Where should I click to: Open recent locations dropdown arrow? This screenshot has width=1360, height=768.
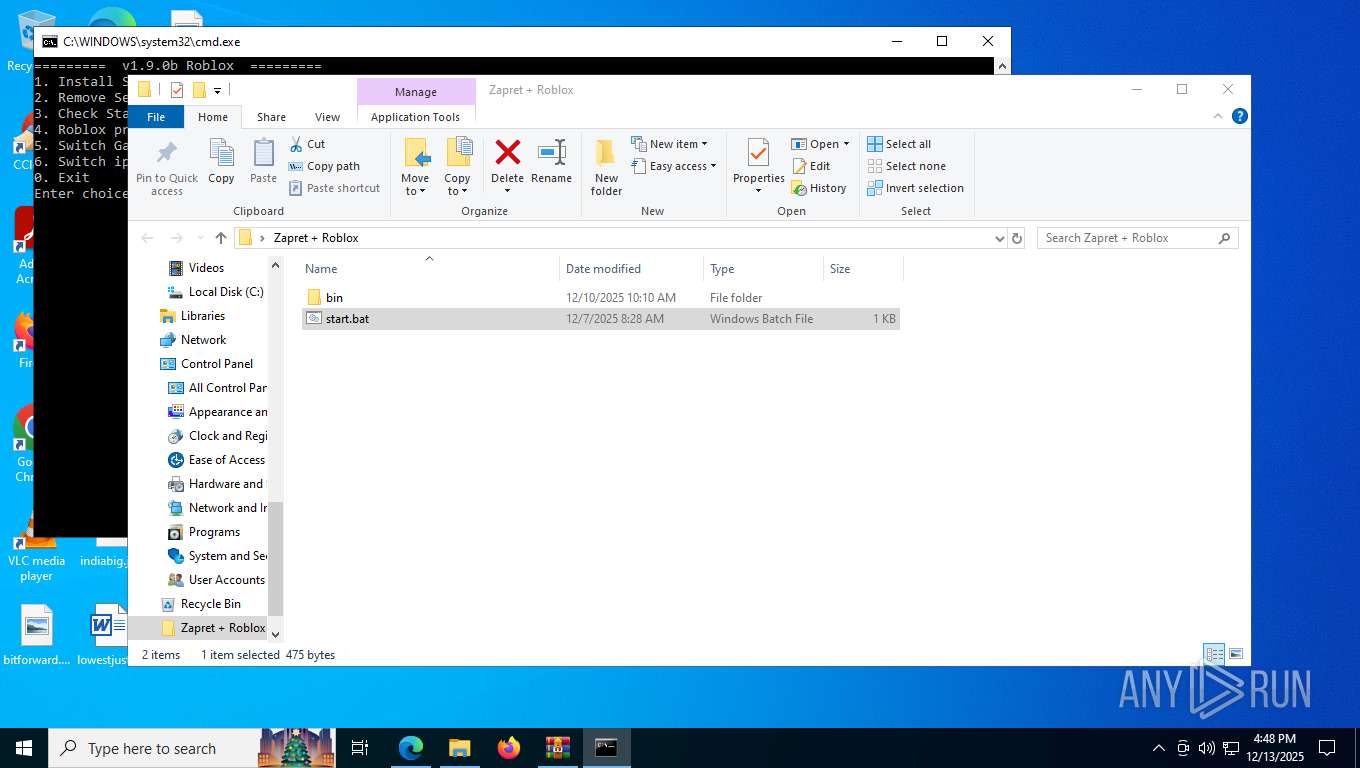point(199,238)
